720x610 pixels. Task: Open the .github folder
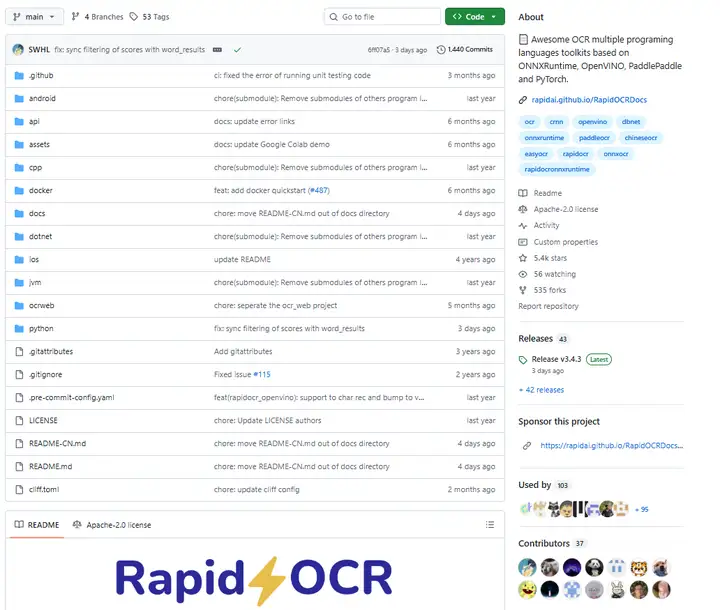tap(41, 75)
